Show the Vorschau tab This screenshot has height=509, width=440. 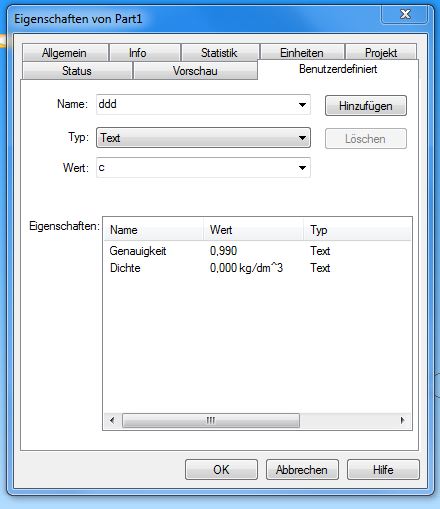(195, 71)
